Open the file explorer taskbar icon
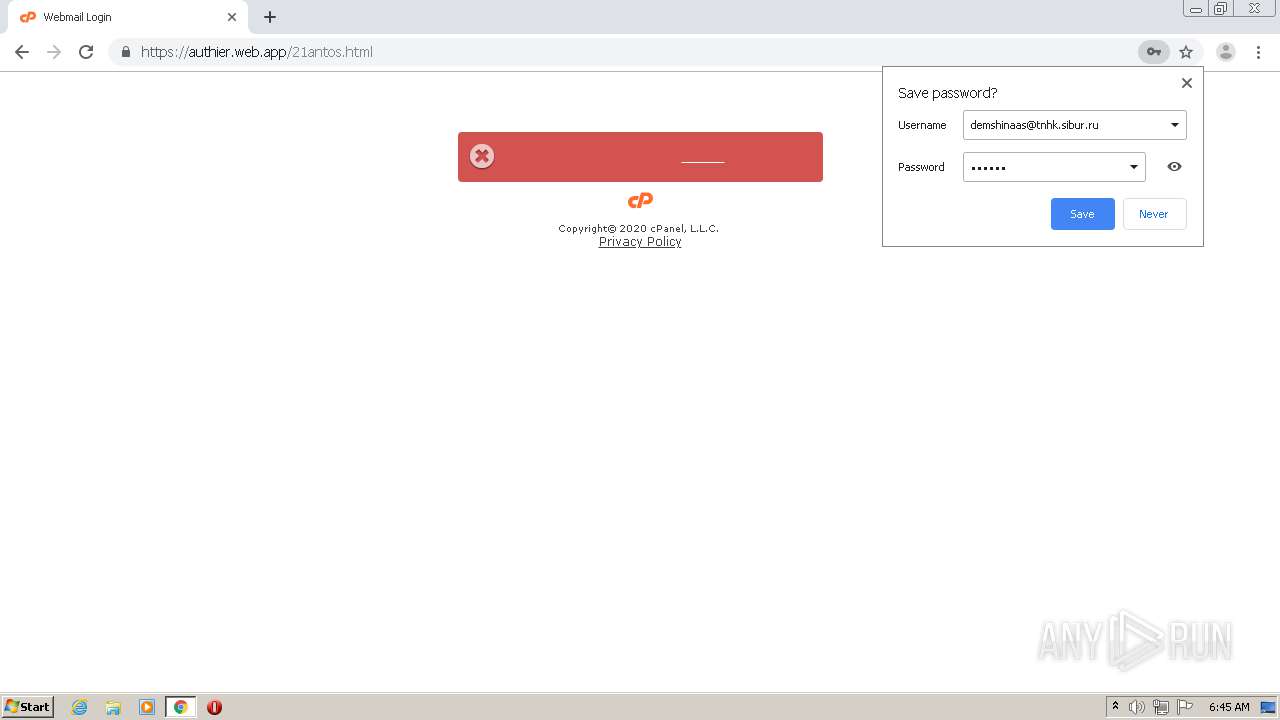Viewport: 1280px width, 720px height. (113, 707)
